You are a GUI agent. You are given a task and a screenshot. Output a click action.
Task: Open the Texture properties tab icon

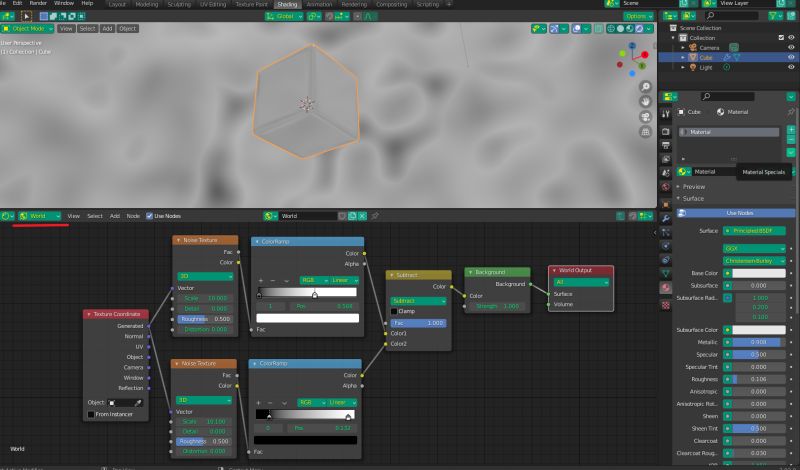[665, 305]
